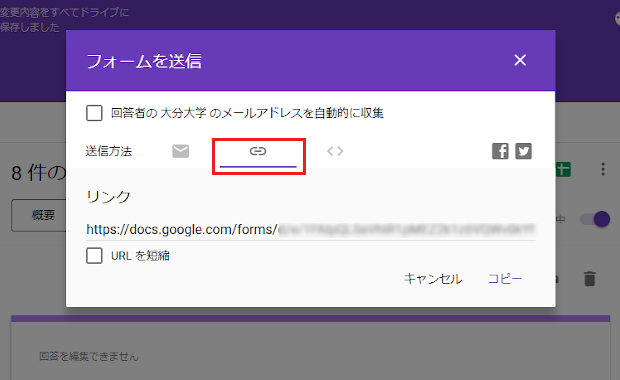Click the green Sheets spreadsheet icon
The image size is (620, 380).
click(x=563, y=169)
